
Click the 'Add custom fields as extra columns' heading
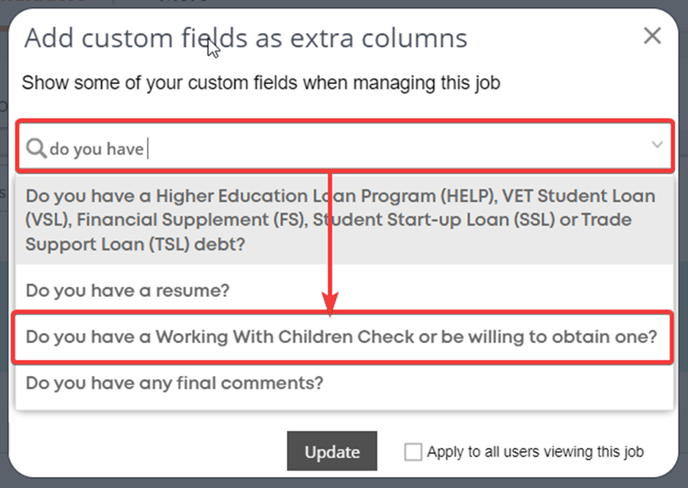coord(246,38)
